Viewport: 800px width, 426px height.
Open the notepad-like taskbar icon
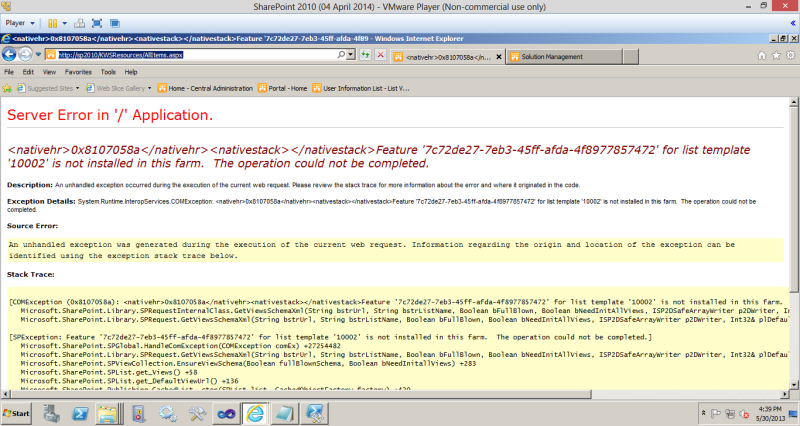click(x=285, y=413)
